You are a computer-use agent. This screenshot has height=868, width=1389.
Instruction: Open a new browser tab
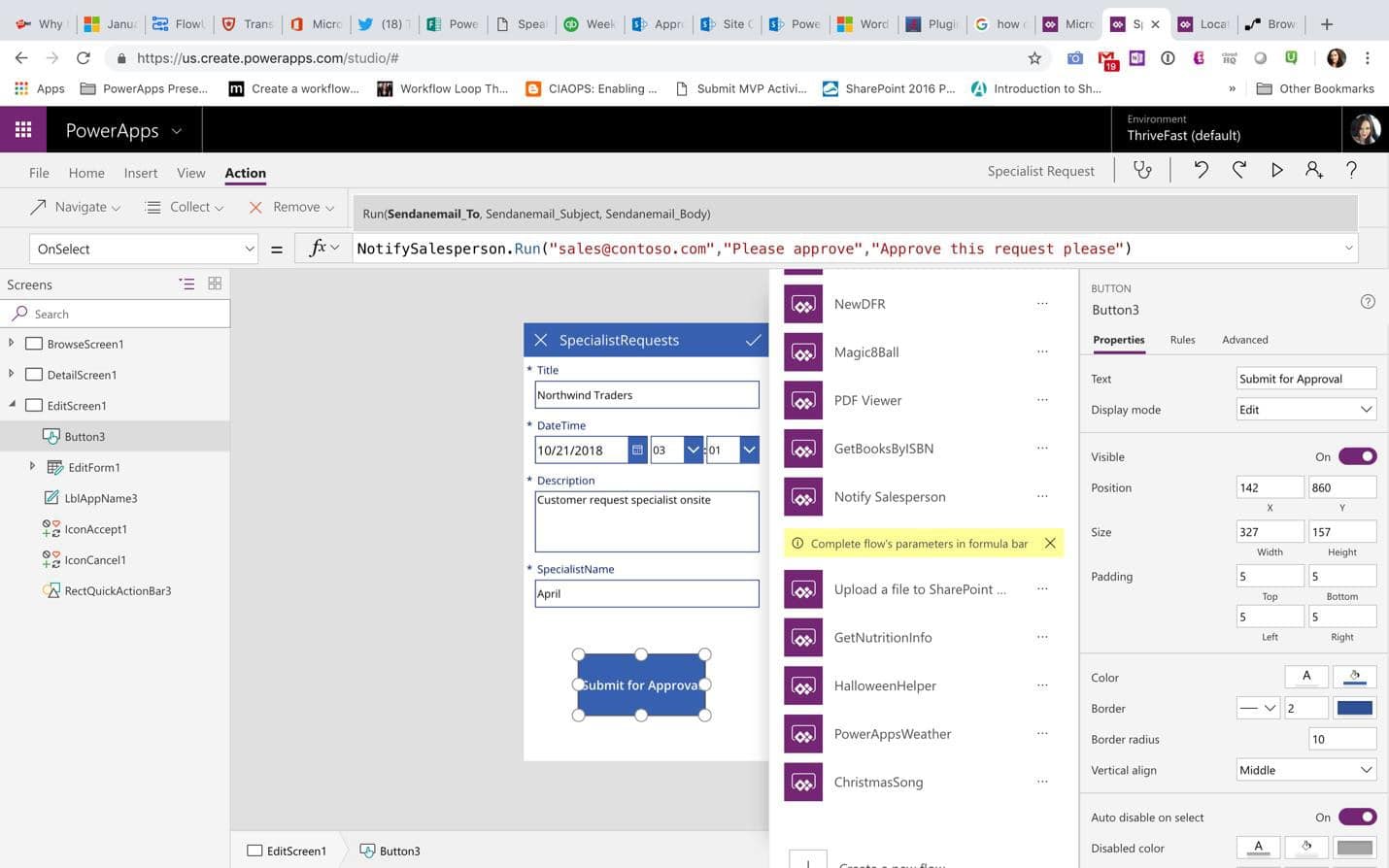pyautogui.click(x=1327, y=23)
